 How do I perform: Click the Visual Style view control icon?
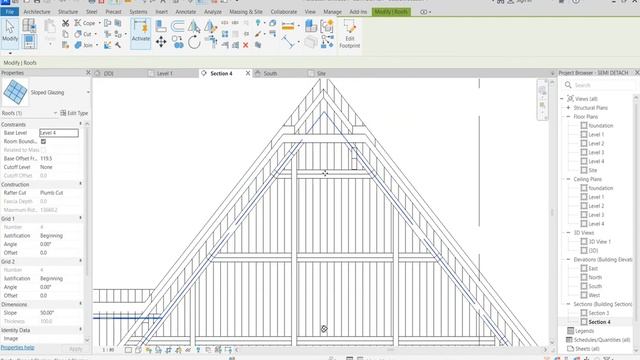click(138, 350)
